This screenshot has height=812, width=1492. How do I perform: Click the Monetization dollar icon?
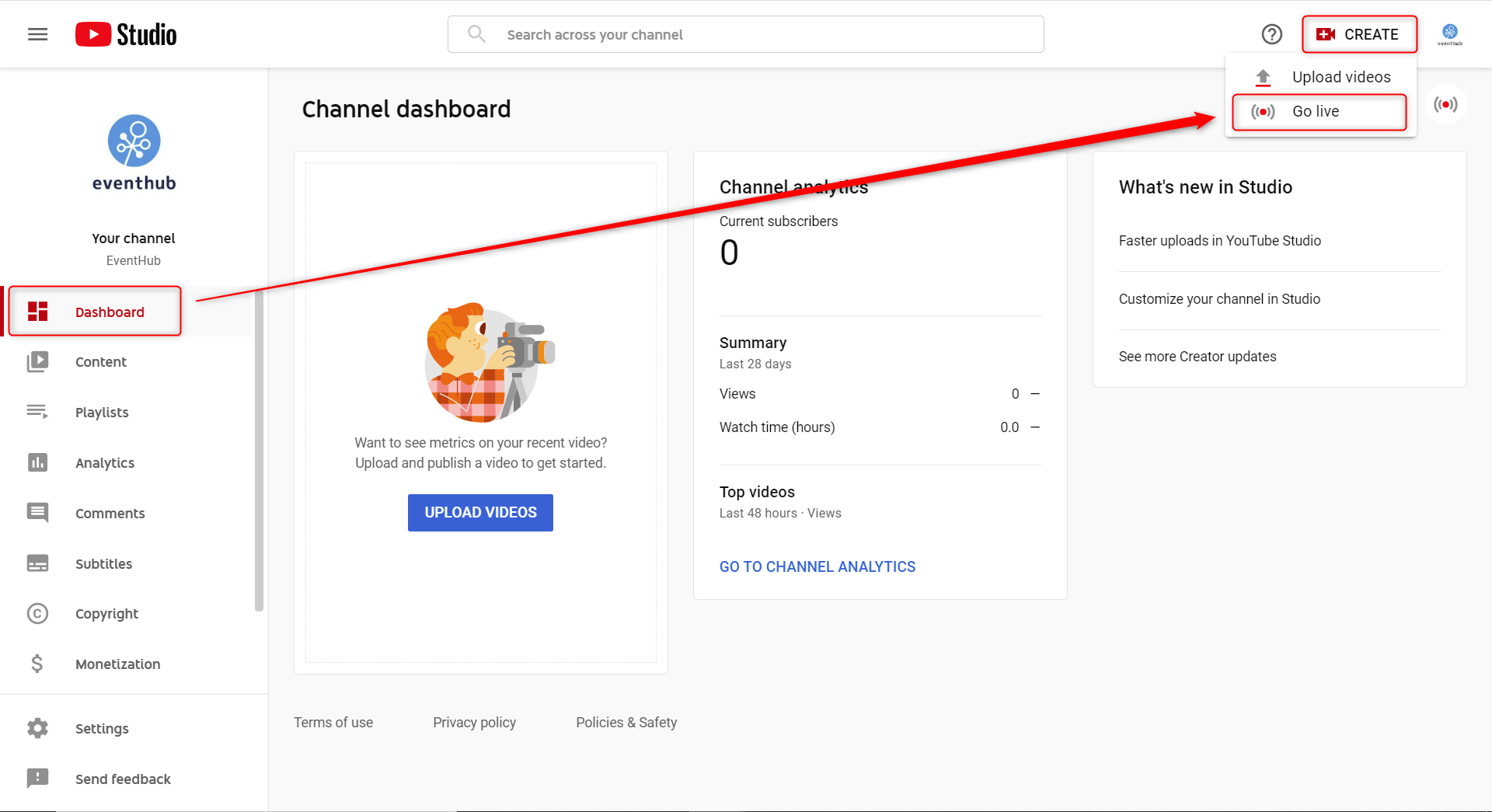pos(37,664)
